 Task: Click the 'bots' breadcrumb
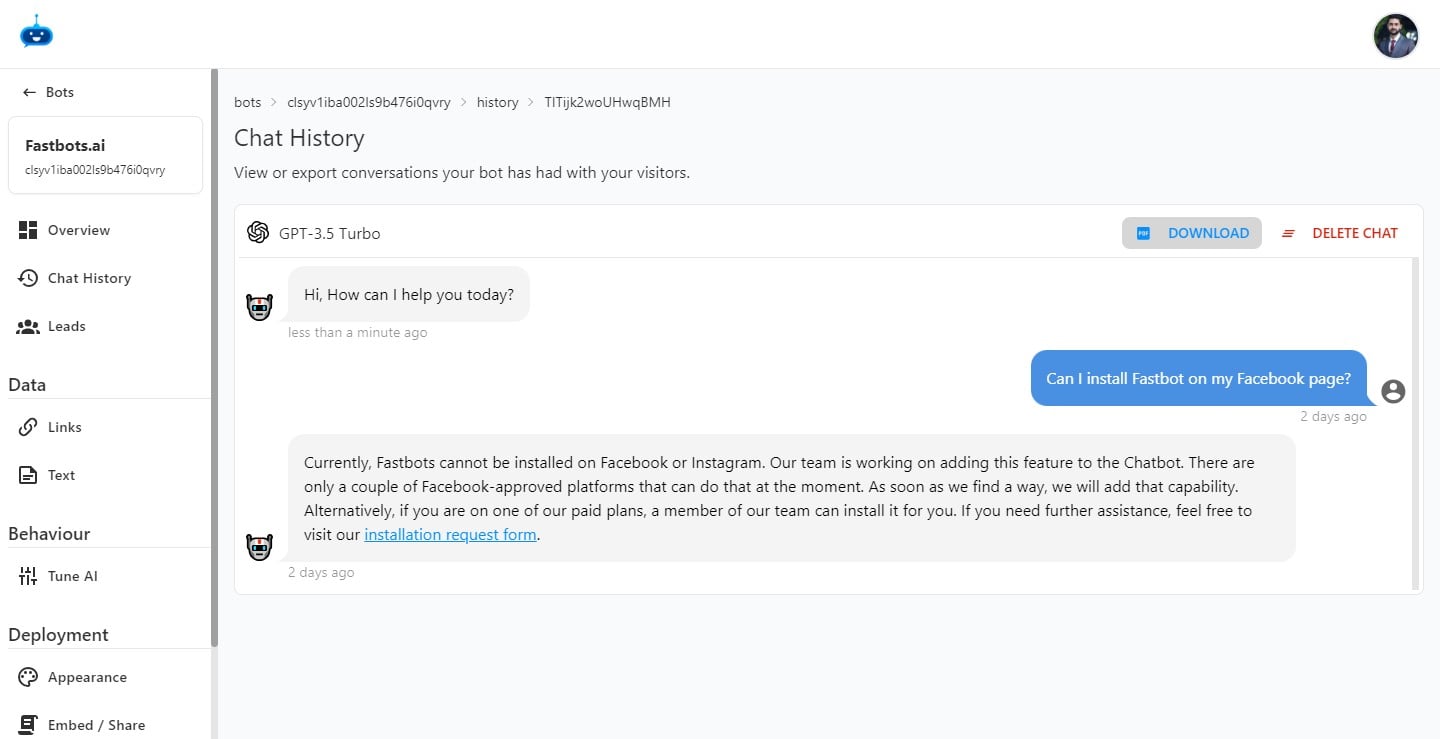click(x=247, y=102)
